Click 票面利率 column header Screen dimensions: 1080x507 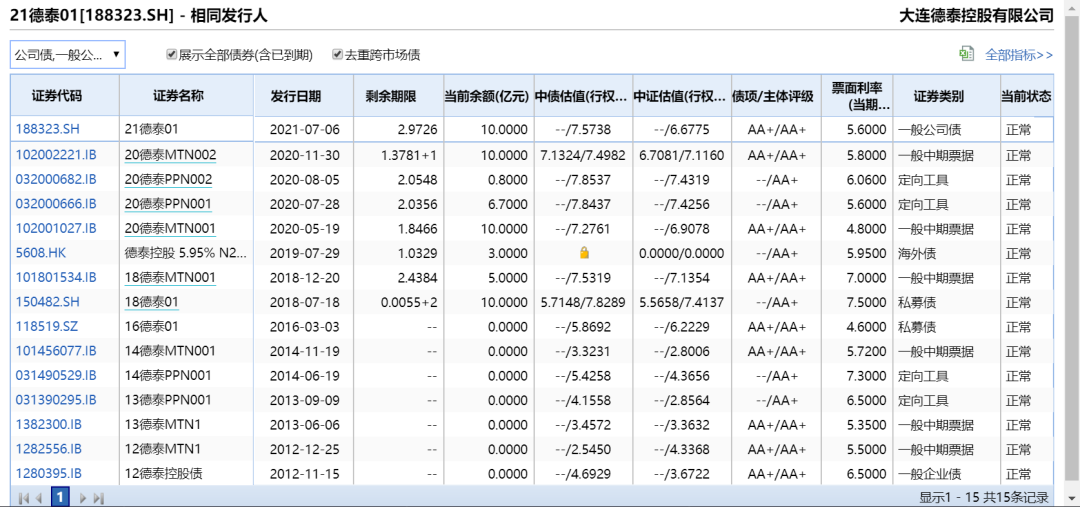pyautogui.click(x=854, y=96)
